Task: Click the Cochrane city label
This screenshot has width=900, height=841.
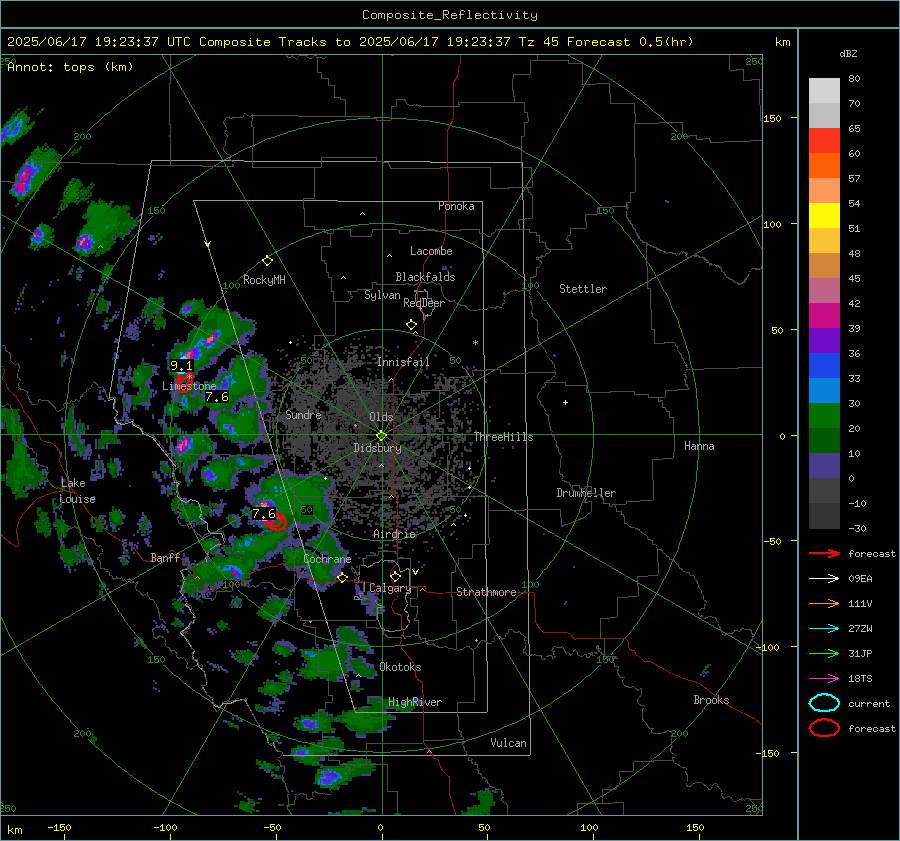Action: [327, 559]
